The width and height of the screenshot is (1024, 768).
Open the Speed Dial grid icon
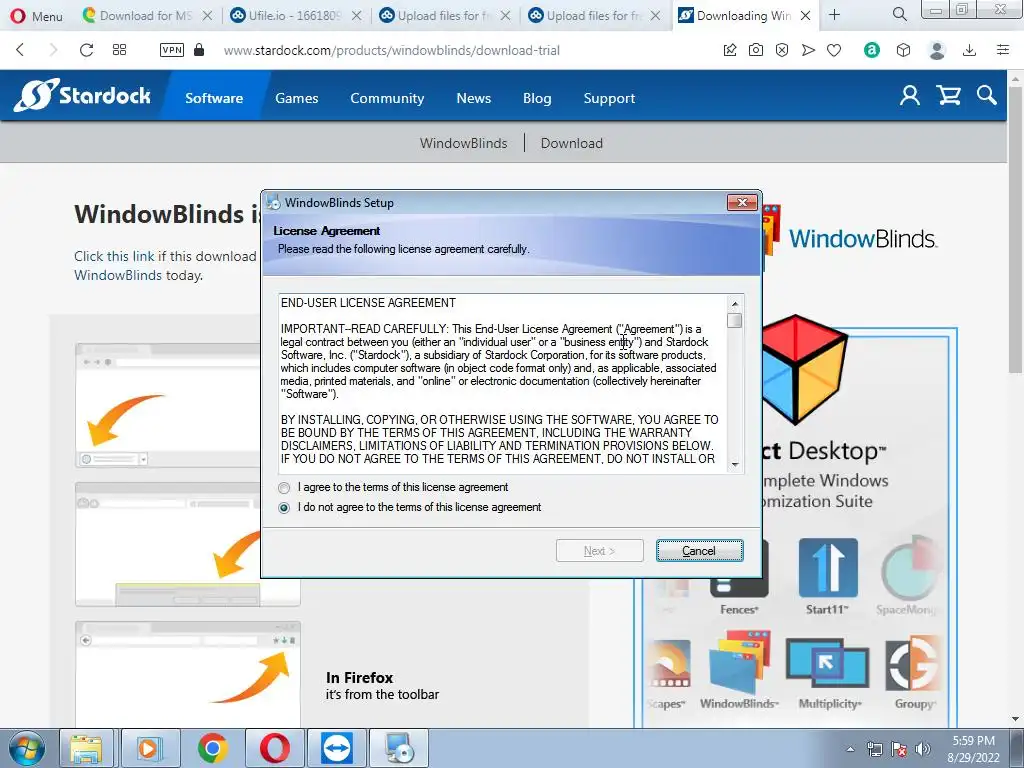tap(120, 50)
